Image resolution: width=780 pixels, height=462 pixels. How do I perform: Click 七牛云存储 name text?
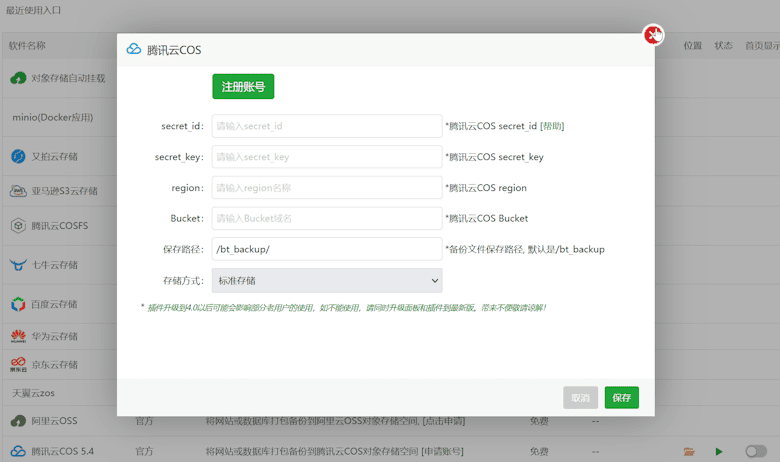click(55, 265)
